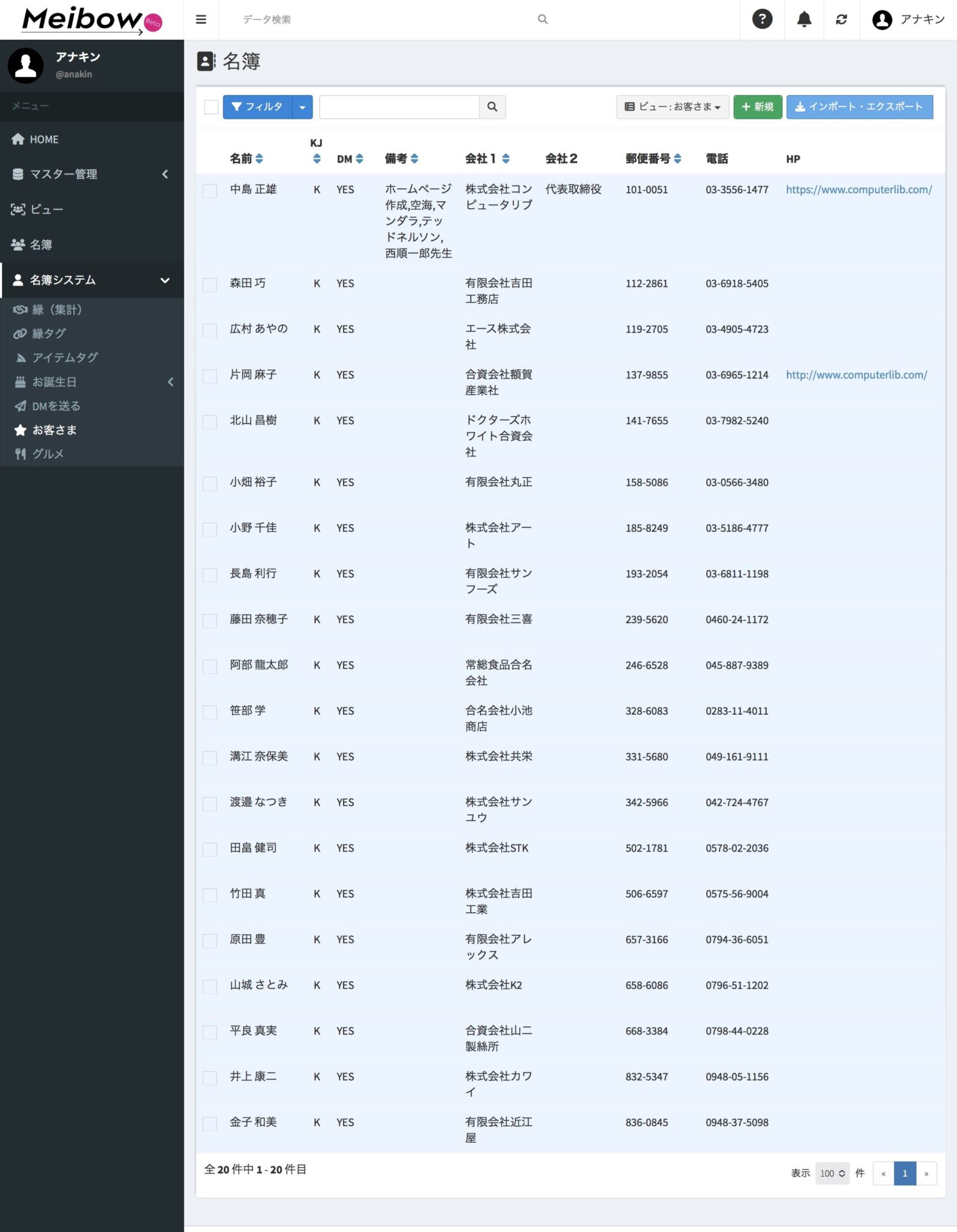Go to previous page arrow
This screenshot has height=1232, width=957.
pyautogui.click(x=883, y=1173)
